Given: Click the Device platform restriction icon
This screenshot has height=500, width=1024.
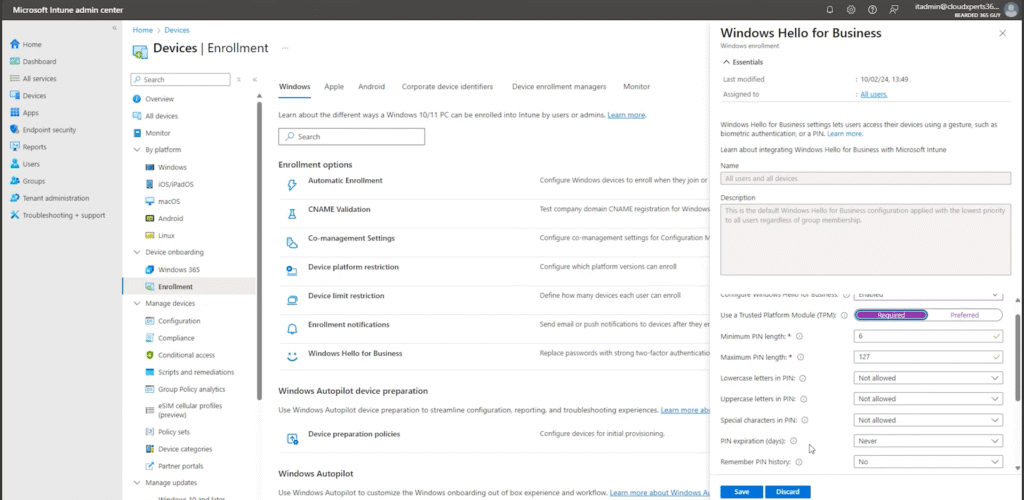Looking at the screenshot, I should click(x=293, y=271).
